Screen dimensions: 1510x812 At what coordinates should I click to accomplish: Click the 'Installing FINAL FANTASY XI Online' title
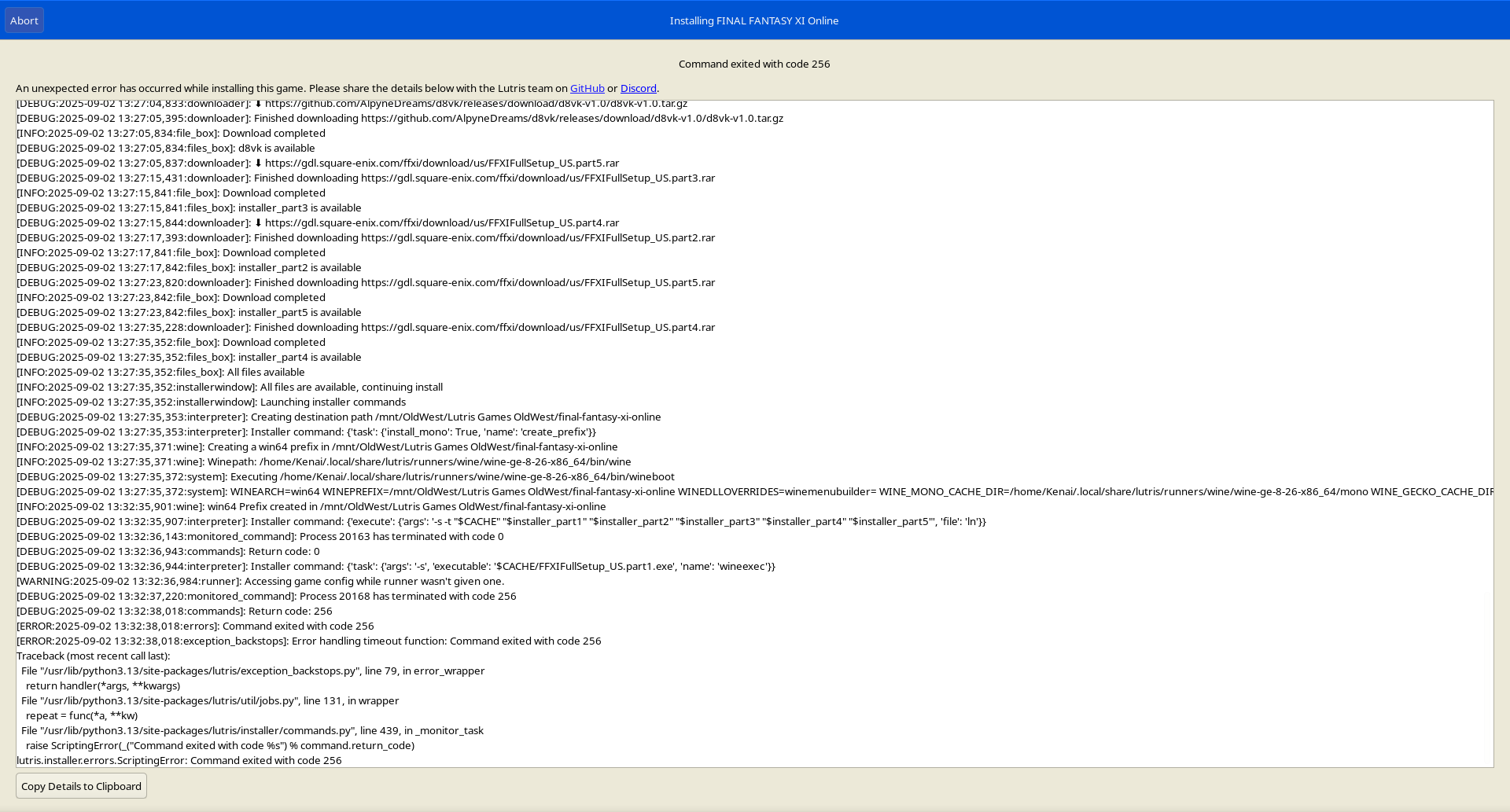point(753,20)
